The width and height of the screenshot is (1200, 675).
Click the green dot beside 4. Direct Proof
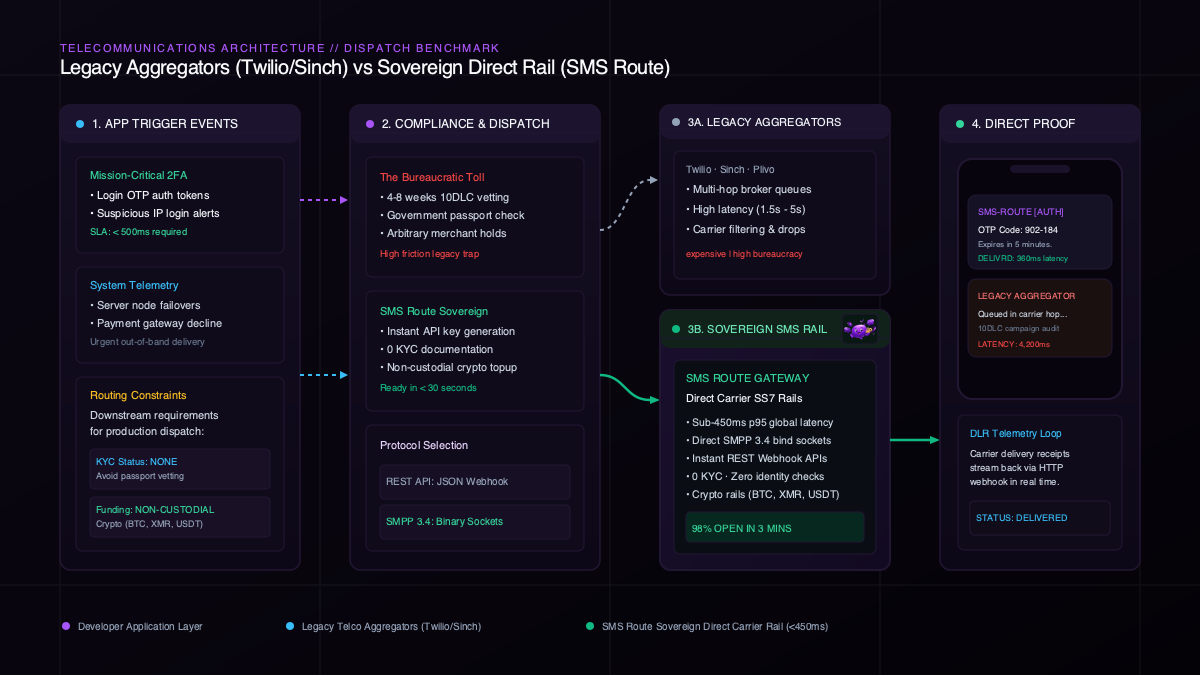[960, 124]
